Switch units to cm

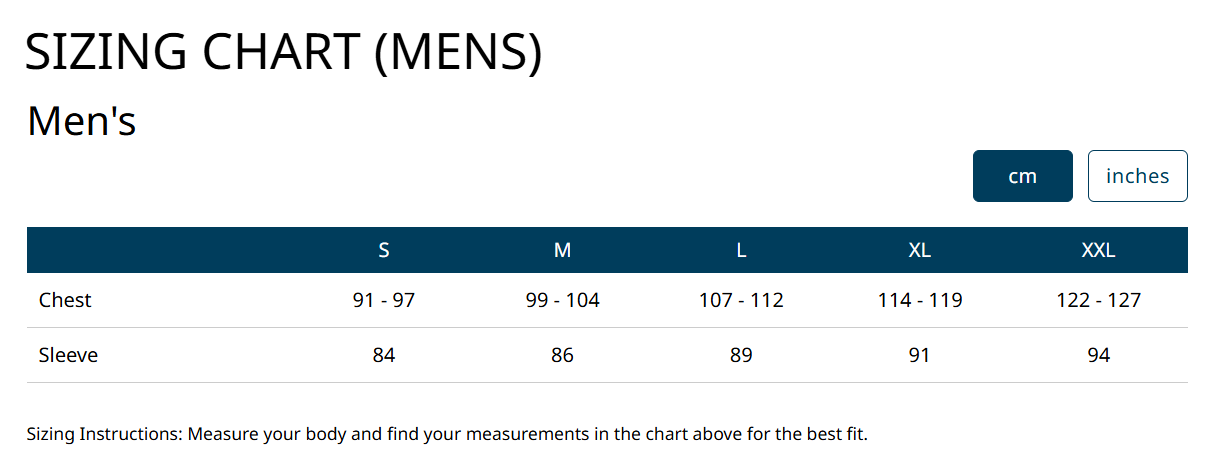click(1022, 176)
